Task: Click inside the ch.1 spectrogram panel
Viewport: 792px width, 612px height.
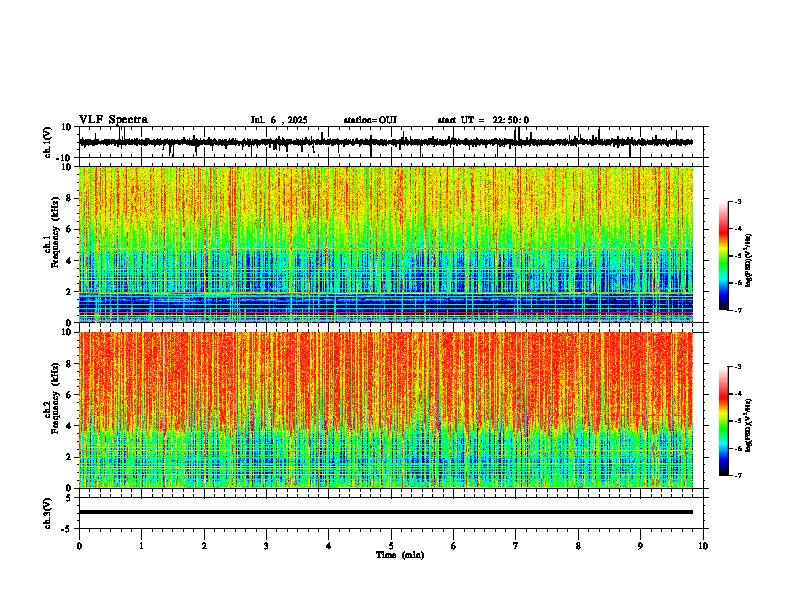Action: (x=386, y=244)
